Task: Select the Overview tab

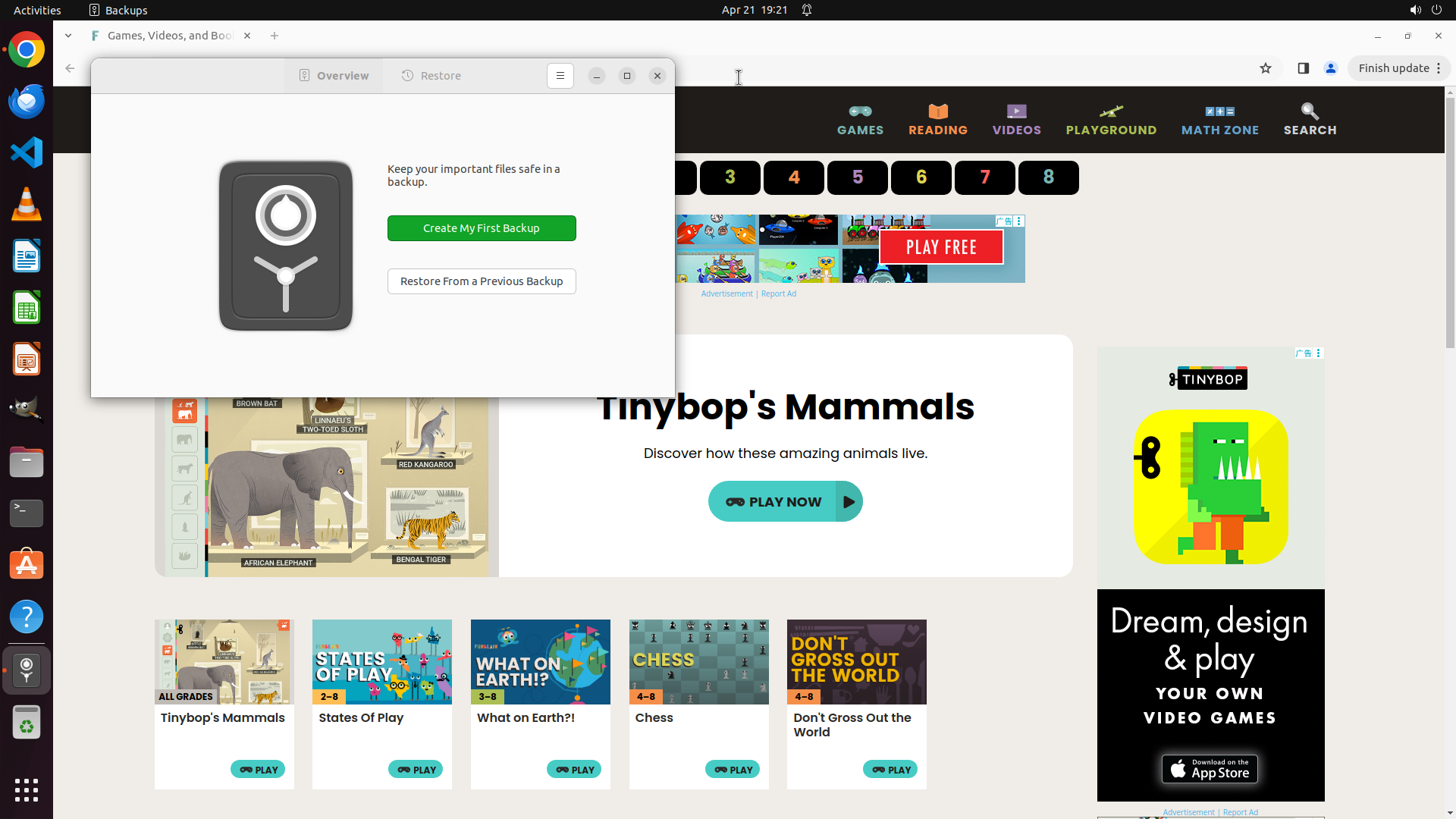Action: pos(334,76)
